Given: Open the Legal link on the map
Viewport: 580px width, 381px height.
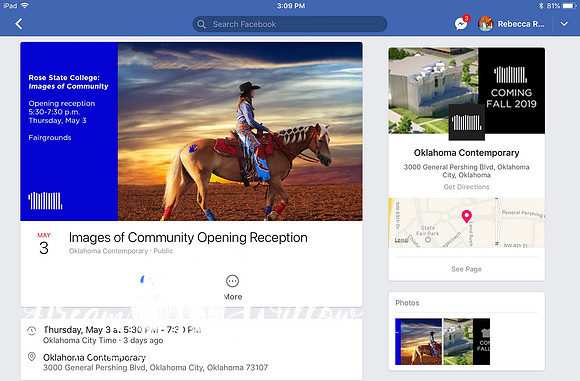Looking at the screenshot, I should (x=401, y=240).
